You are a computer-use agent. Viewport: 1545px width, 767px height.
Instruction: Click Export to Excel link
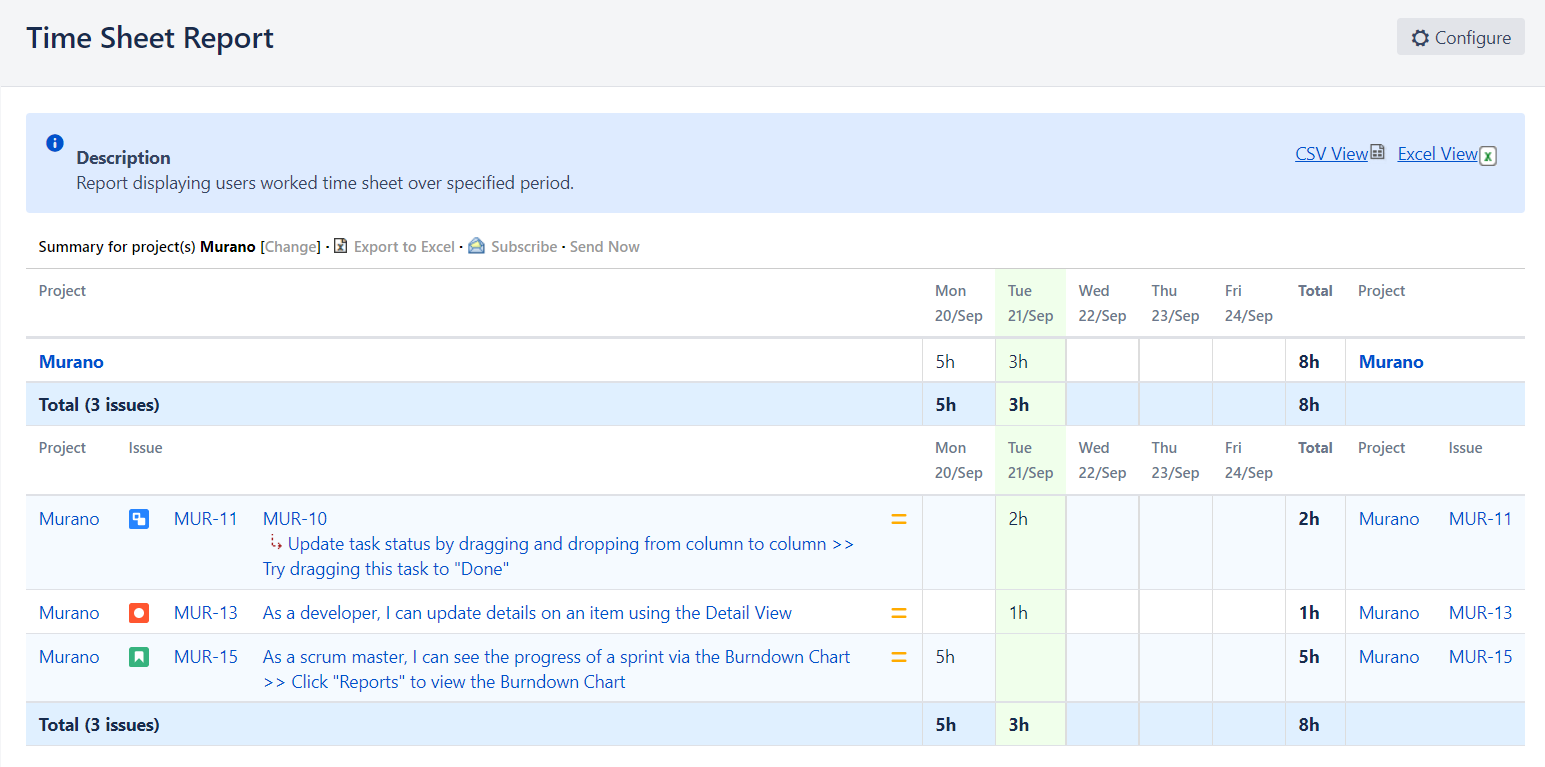pos(403,247)
